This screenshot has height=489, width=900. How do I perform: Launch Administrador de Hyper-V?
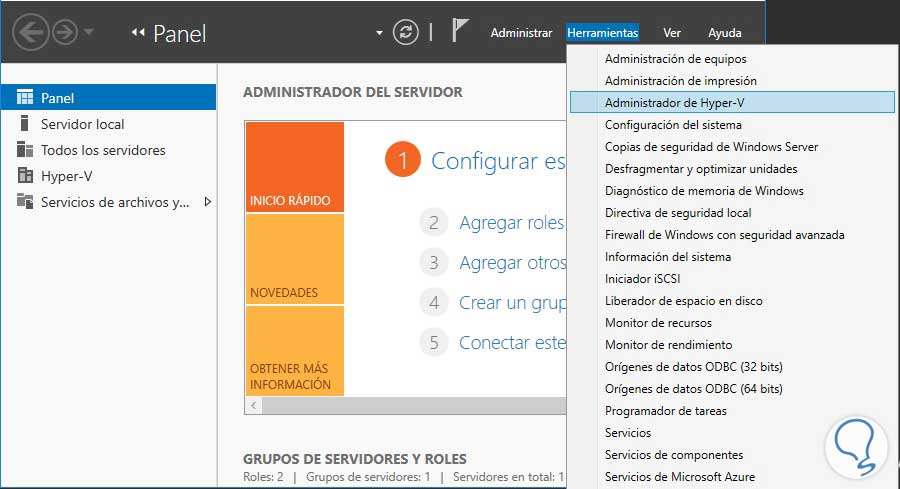coord(732,103)
